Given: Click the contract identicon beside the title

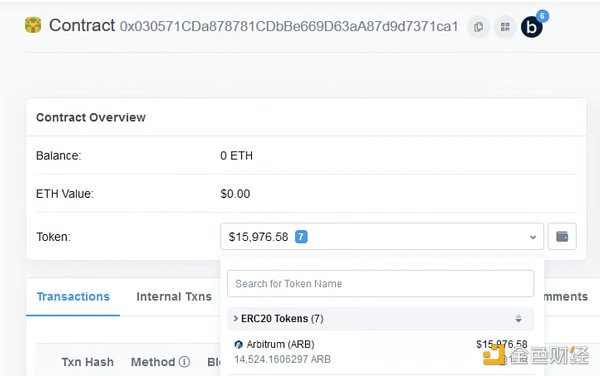Looking at the screenshot, I should pos(33,25).
